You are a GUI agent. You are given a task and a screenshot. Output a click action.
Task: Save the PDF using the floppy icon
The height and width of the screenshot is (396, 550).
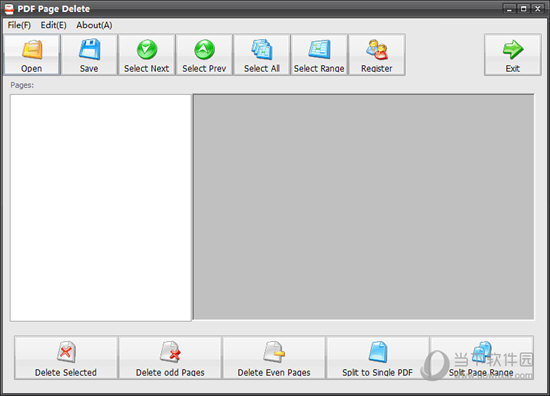tap(89, 55)
